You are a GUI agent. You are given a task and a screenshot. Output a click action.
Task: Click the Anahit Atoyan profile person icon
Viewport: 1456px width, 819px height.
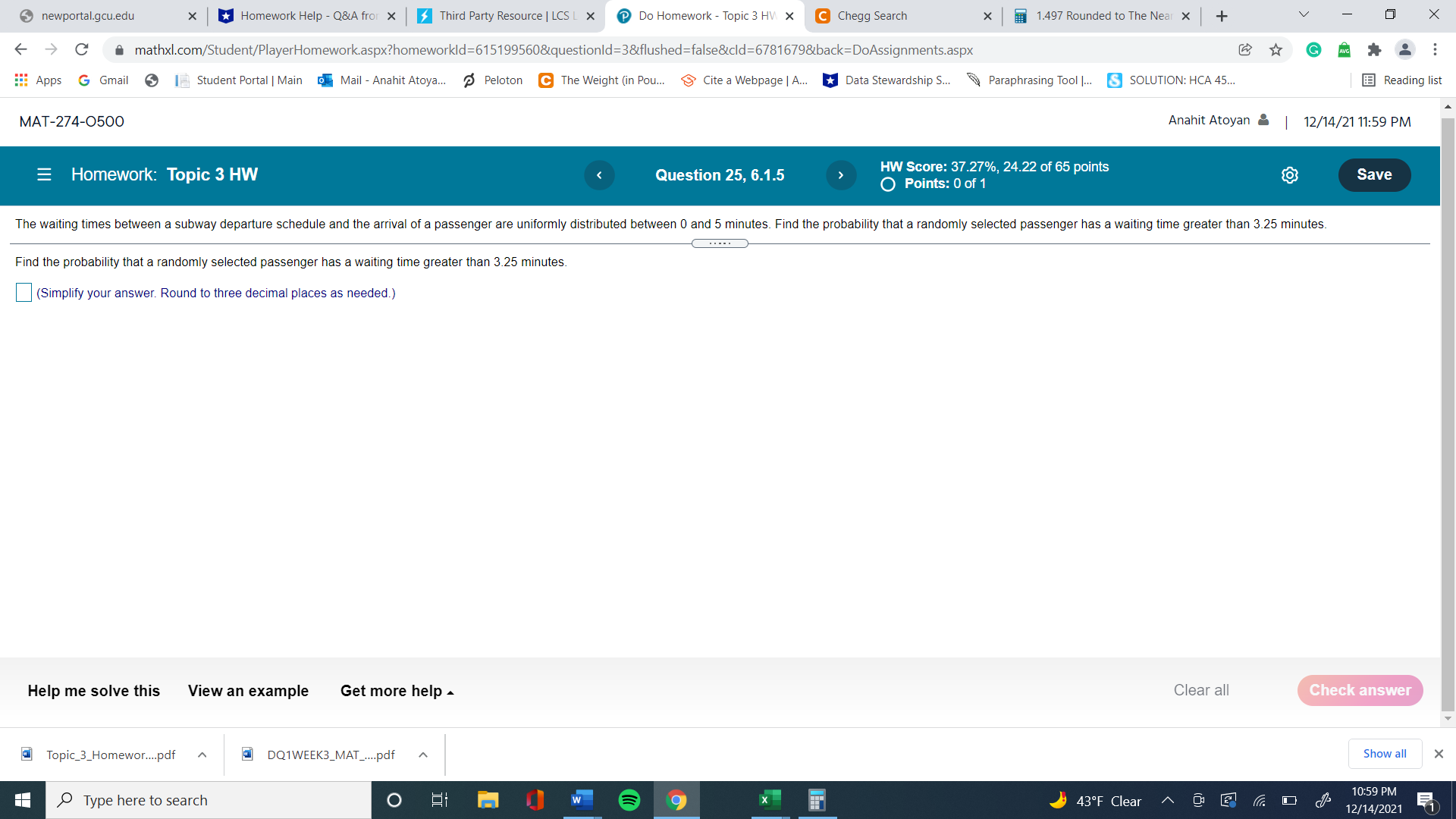[x=1263, y=119]
